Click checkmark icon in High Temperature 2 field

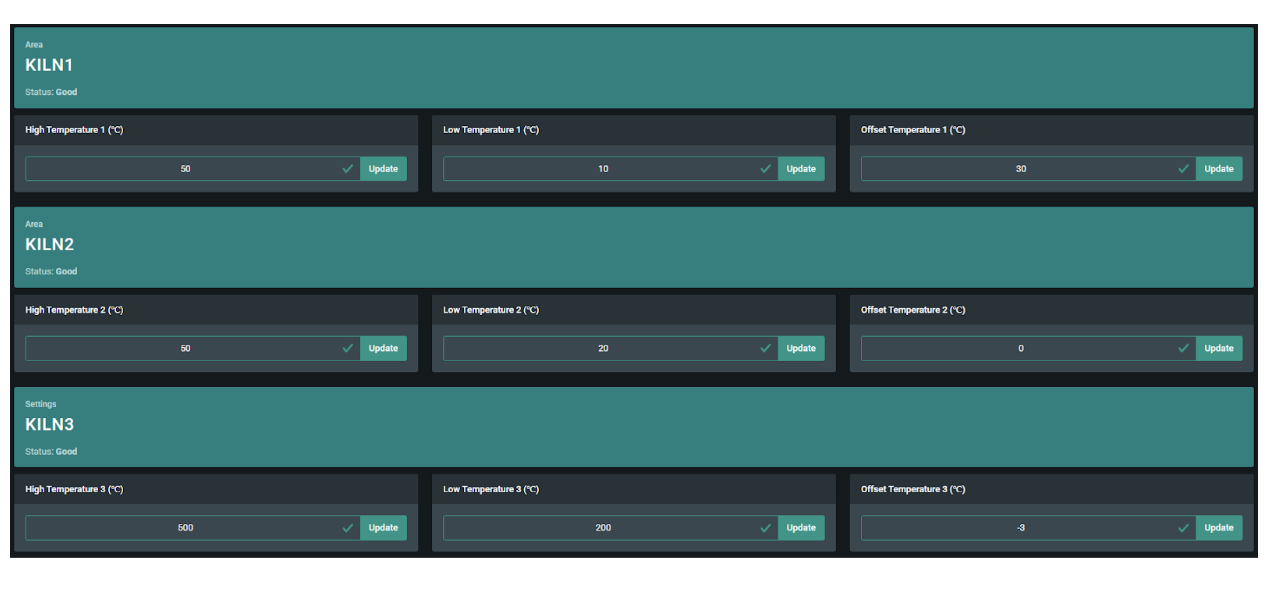click(x=347, y=349)
